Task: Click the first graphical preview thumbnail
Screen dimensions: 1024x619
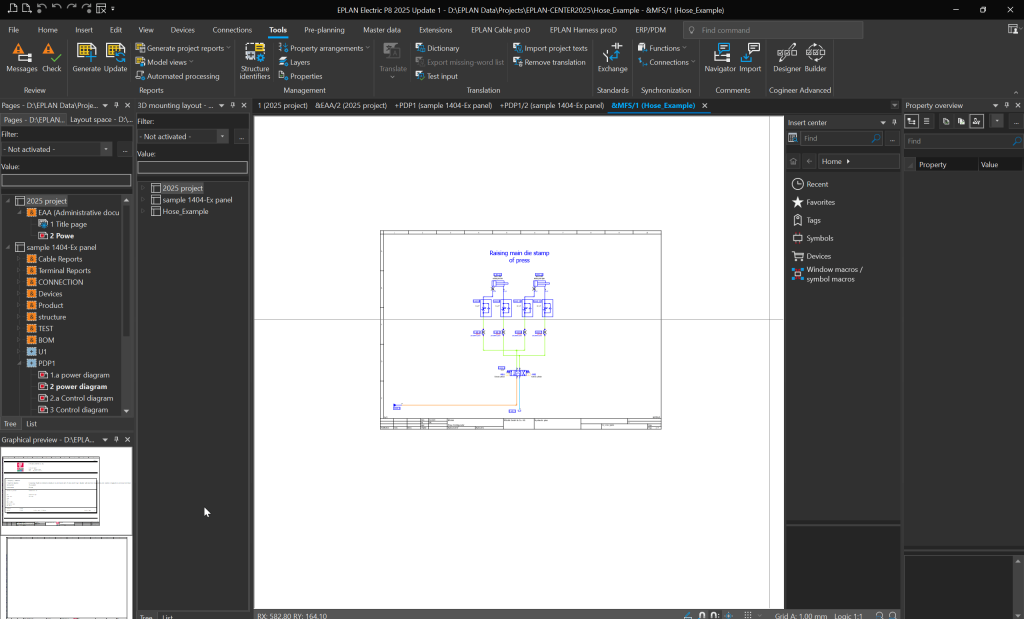Action: (x=51, y=490)
